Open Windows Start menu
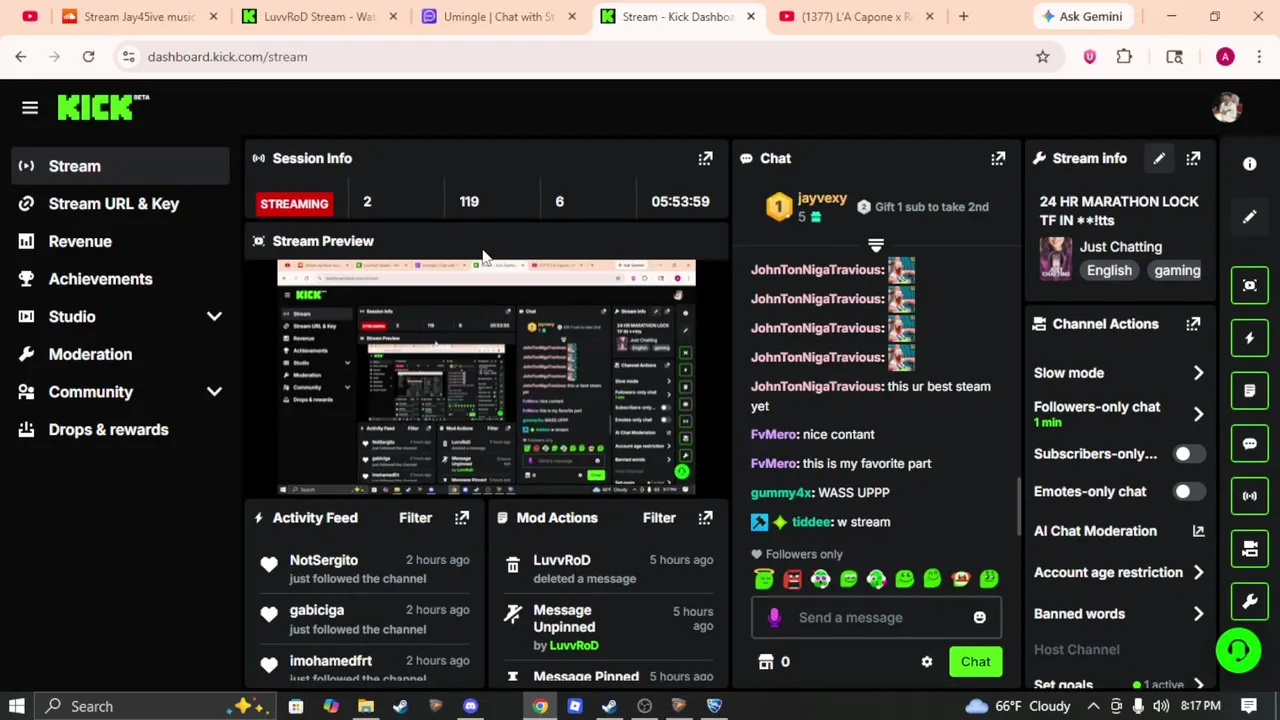 coord(17,706)
